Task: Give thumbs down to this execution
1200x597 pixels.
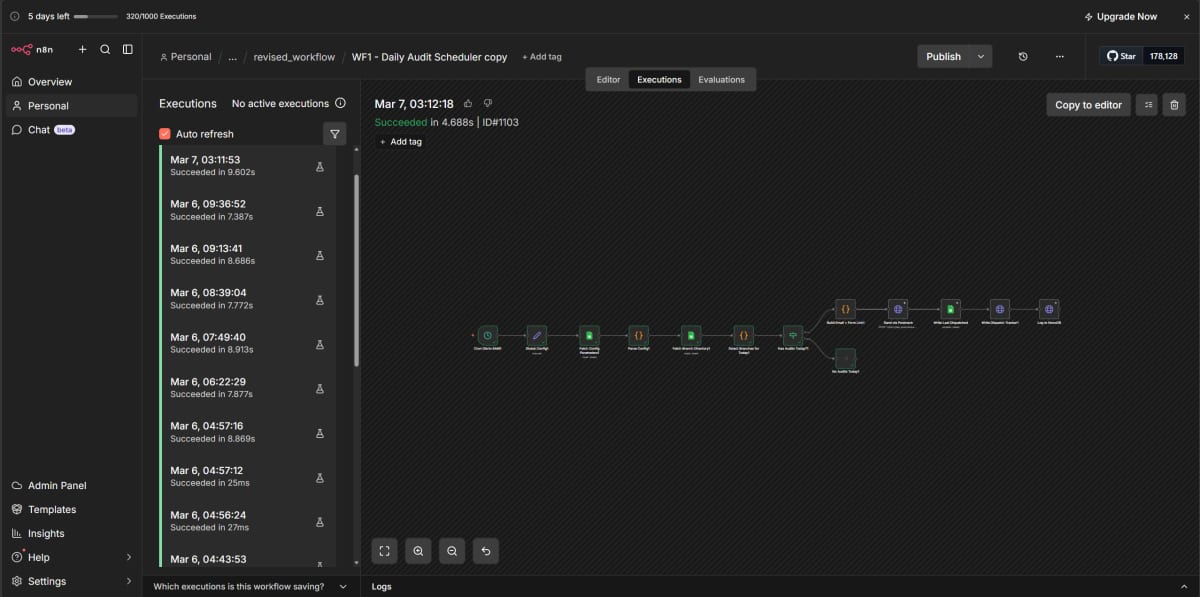Action: coord(488,103)
